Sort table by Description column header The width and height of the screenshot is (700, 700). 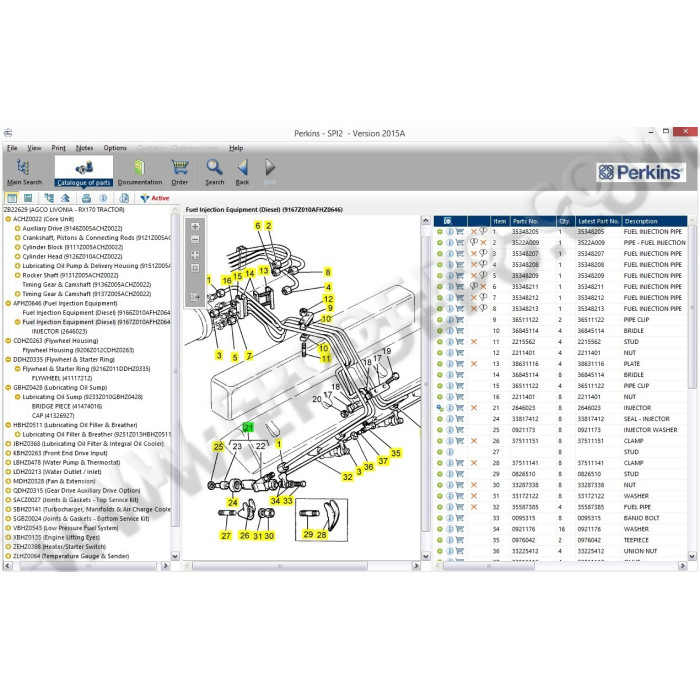click(x=654, y=221)
